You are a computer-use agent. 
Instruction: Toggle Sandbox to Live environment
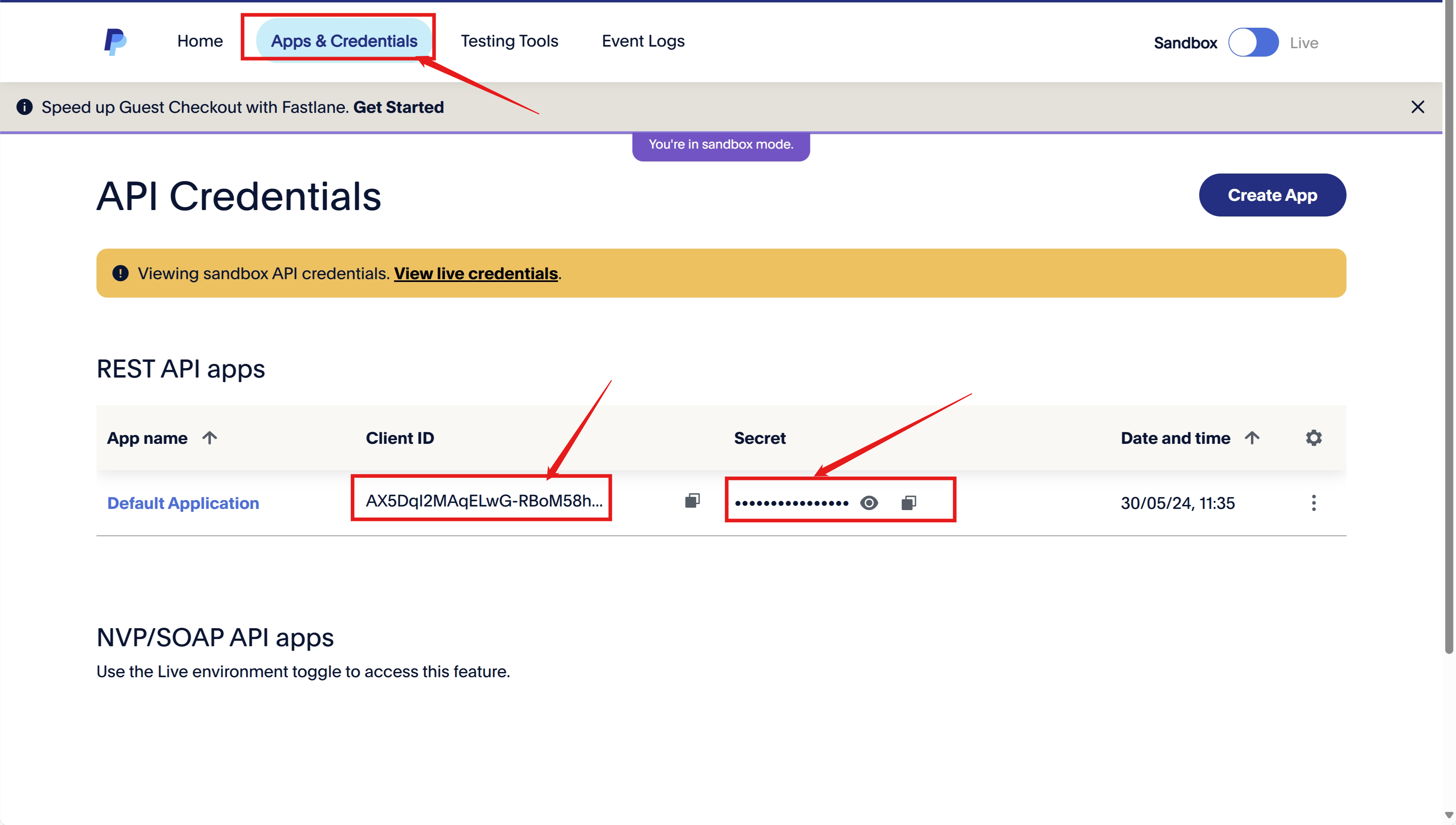tap(1253, 43)
